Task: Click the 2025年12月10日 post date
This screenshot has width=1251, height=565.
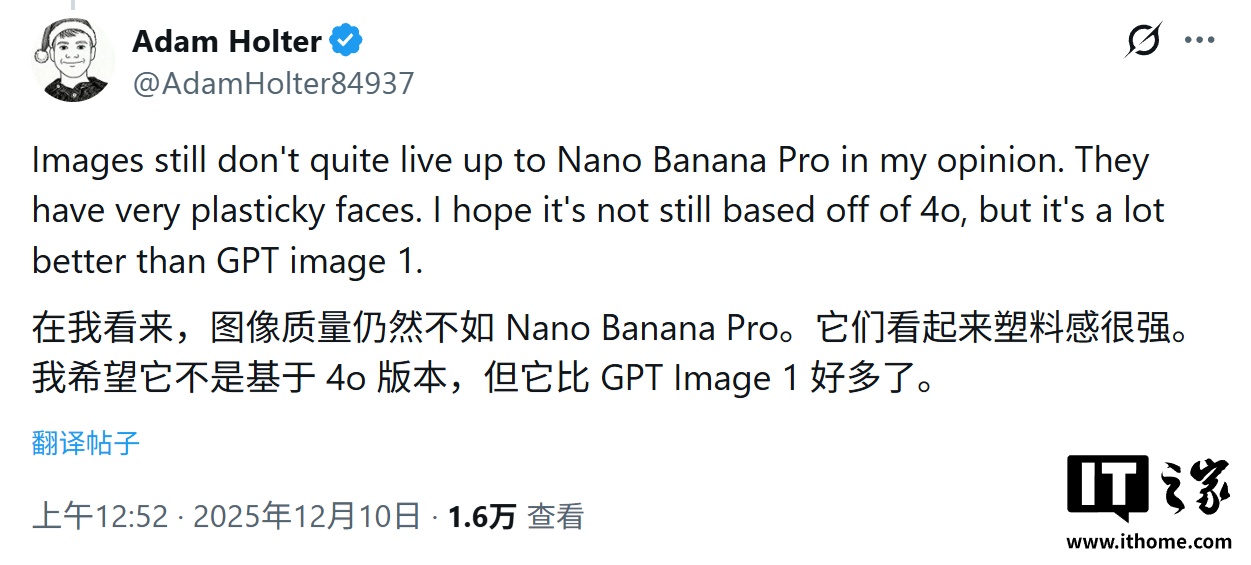Action: coord(306,516)
